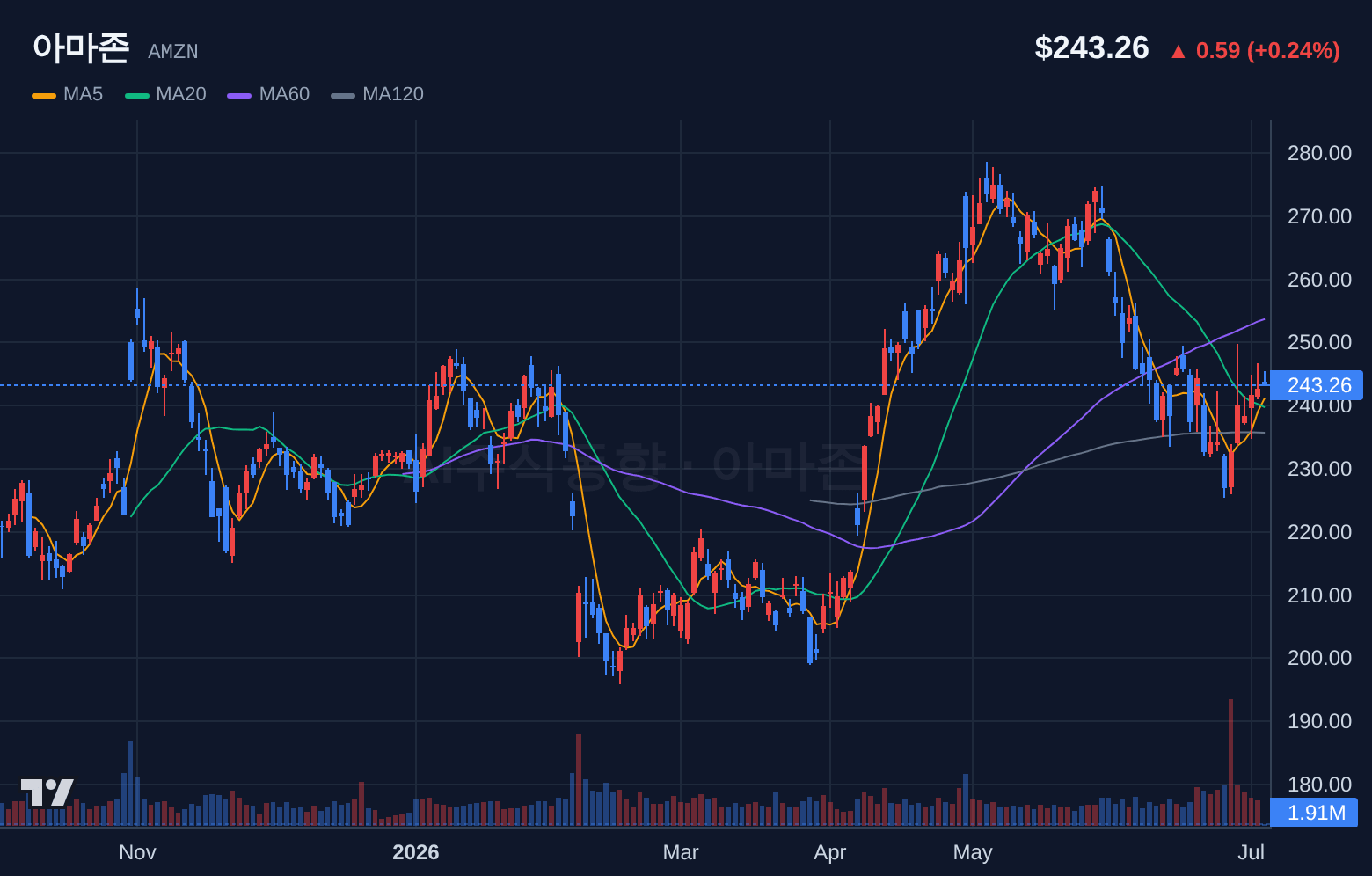Toggle the MA5 legend item
Viewport: 1372px width, 876px height.
(68, 94)
